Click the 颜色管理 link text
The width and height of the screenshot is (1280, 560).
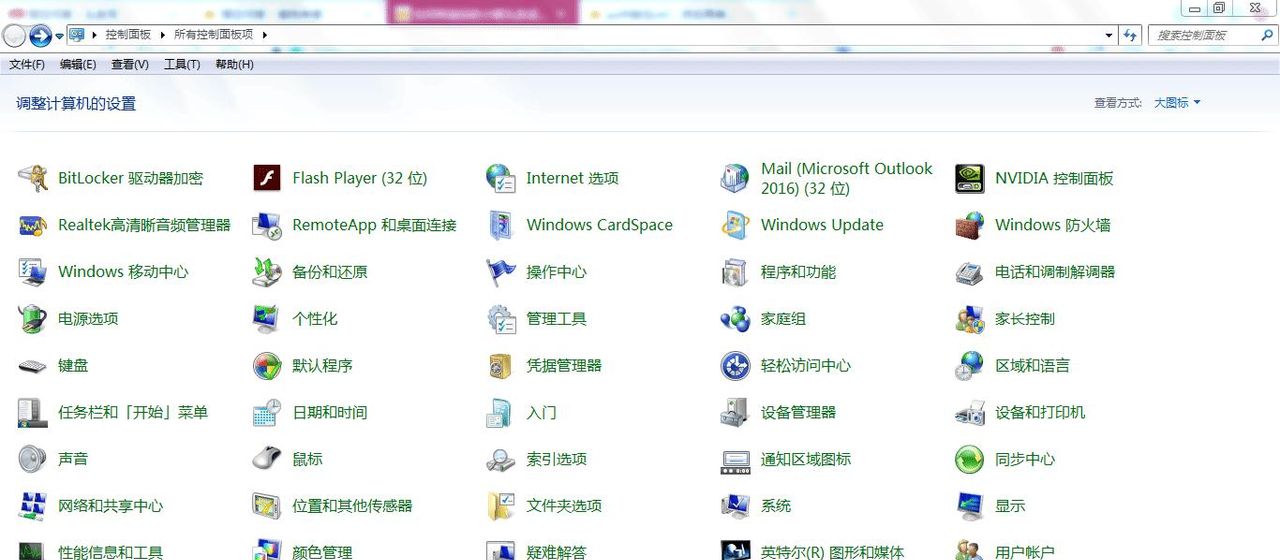pyautogui.click(x=322, y=552)
